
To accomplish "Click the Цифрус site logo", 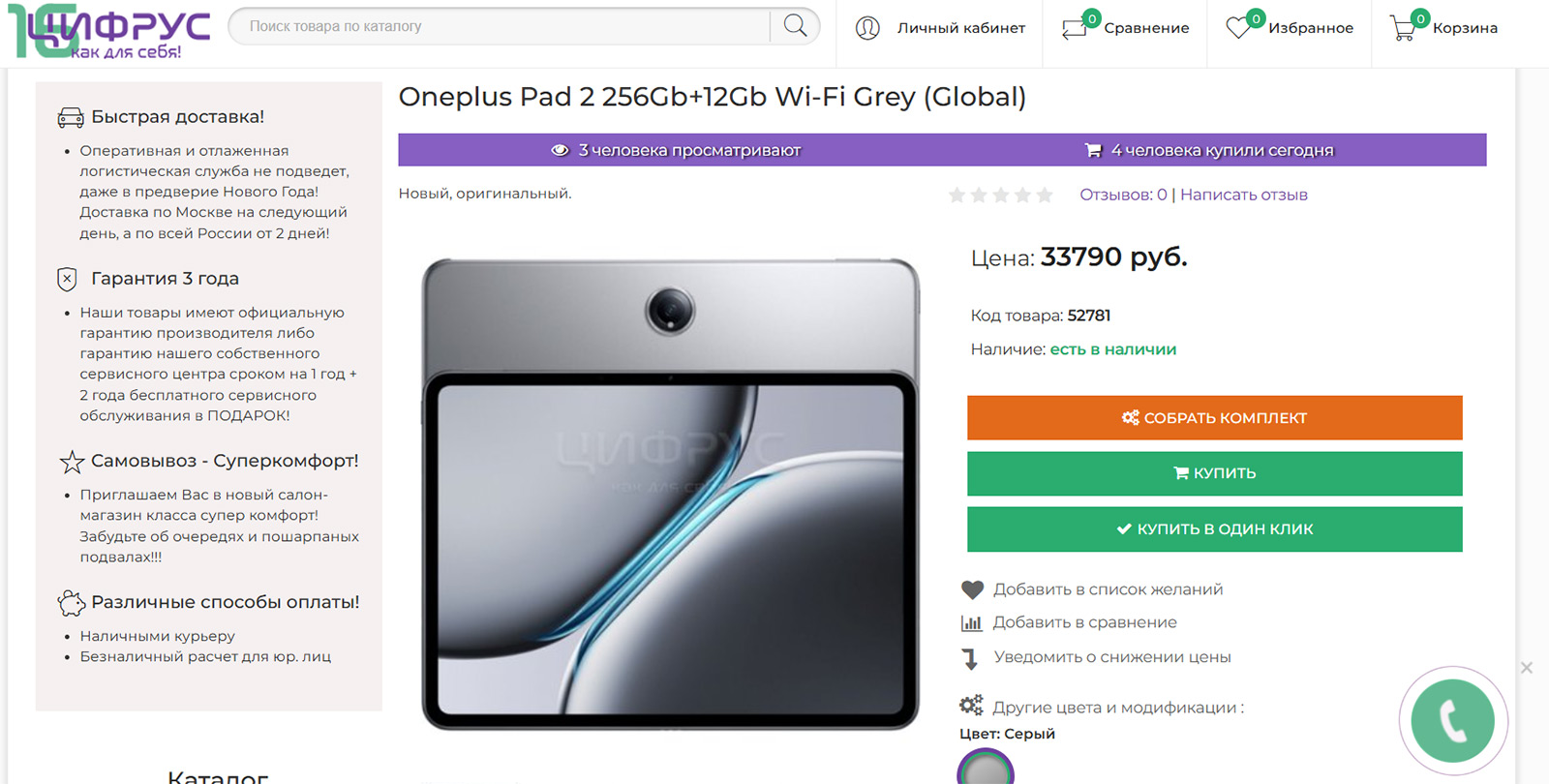I will [x=109, y=32].
